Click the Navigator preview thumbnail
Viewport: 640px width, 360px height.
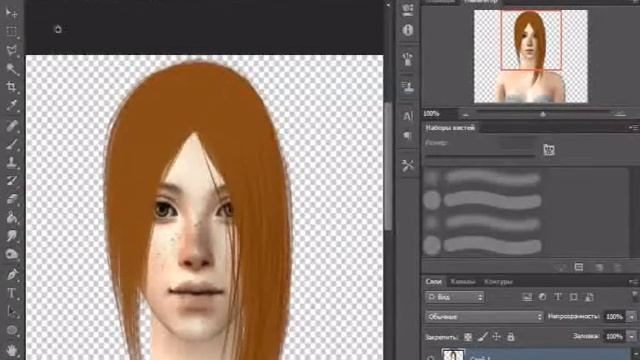click(x=531, y=56)
